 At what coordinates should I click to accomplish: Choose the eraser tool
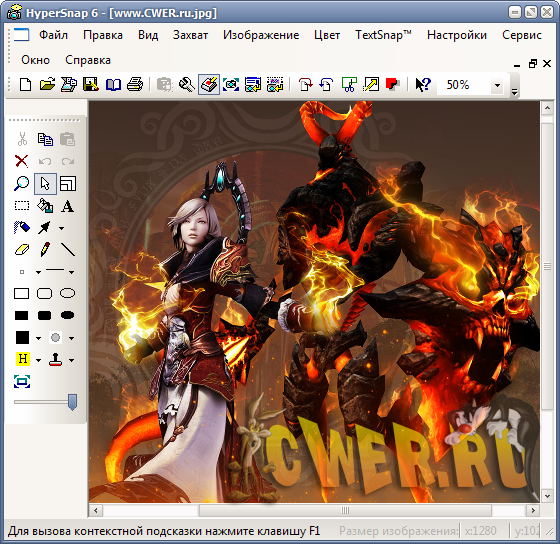[22, 249]
